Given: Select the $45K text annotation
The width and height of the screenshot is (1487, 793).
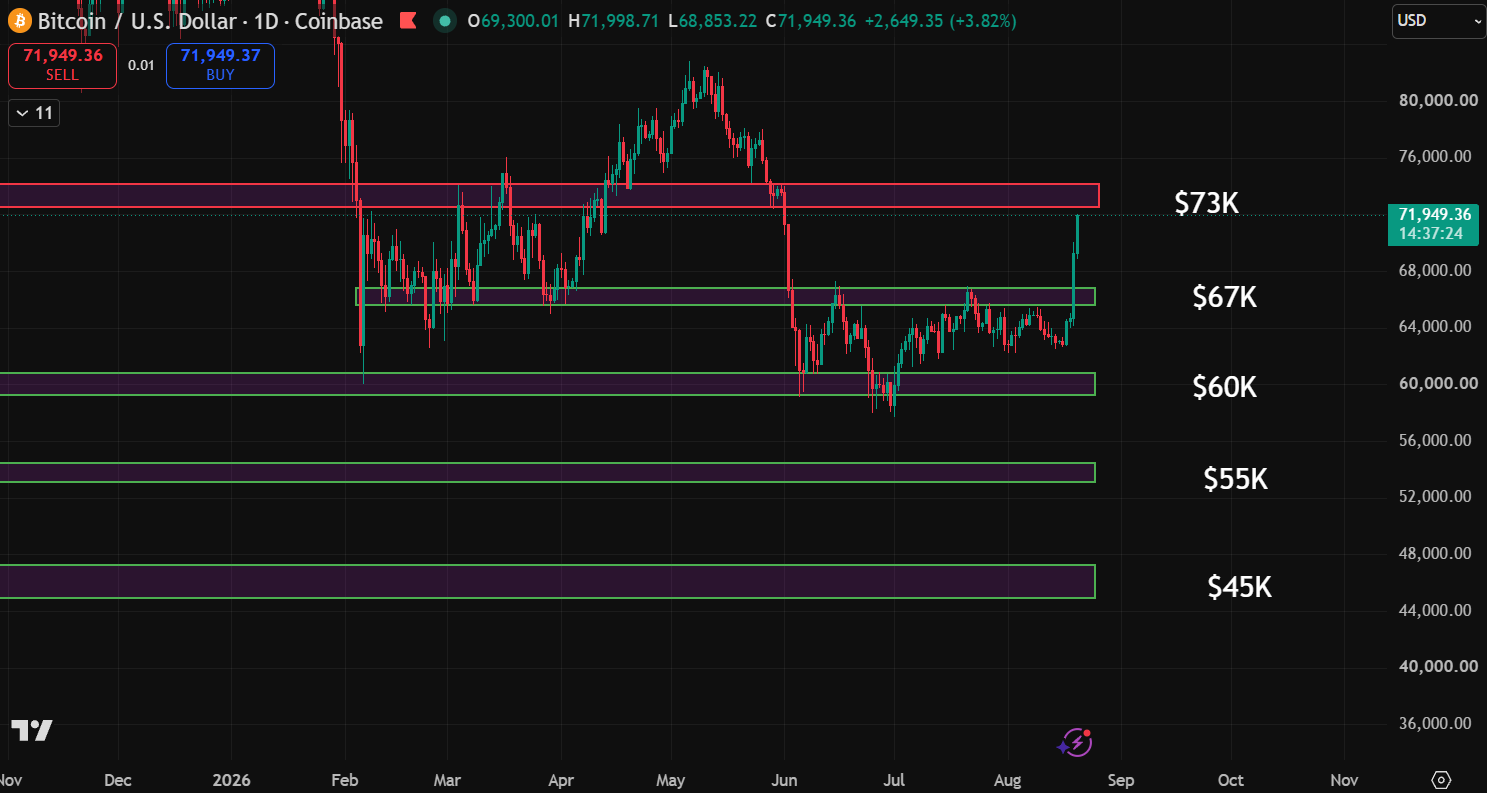Looking at the screenshot, I should [1240, 587].
